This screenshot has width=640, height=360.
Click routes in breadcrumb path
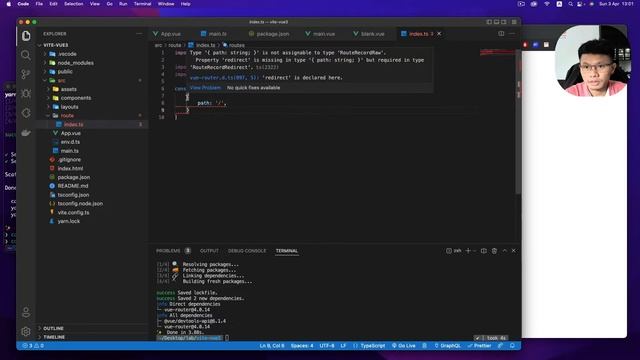click(x=236, y=45)
